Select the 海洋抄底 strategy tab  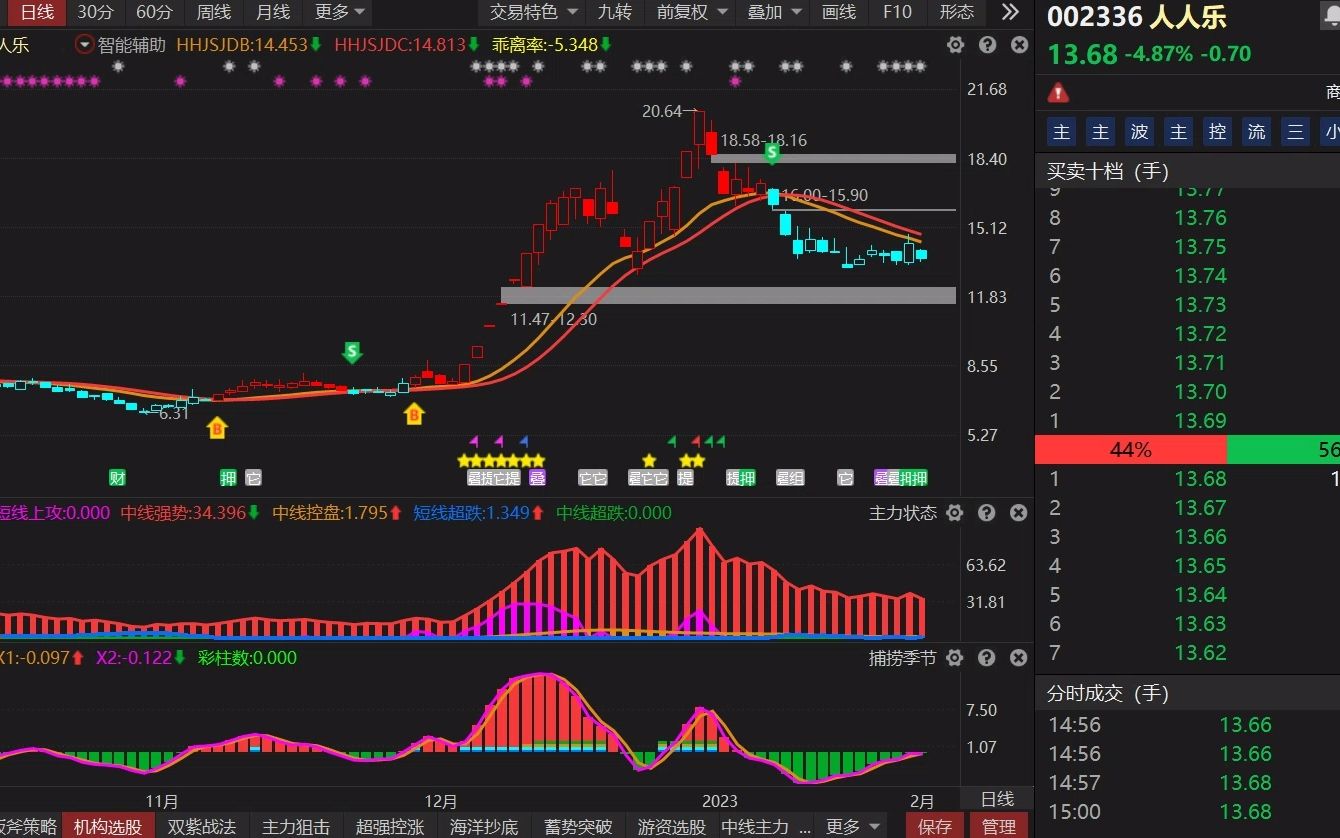[484, 826]
